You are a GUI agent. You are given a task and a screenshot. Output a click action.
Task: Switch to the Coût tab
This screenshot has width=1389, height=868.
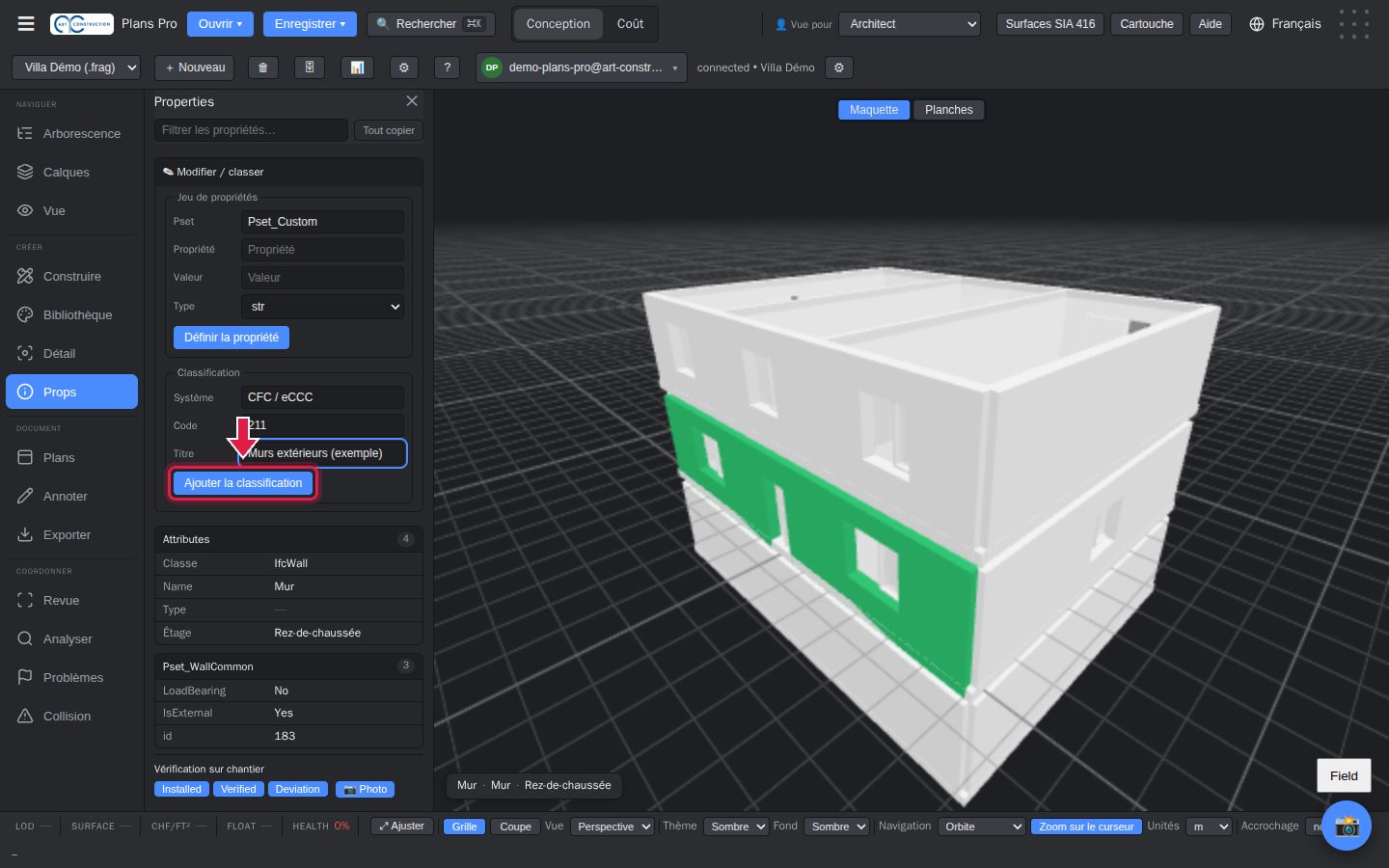click(x=630, y=24)
